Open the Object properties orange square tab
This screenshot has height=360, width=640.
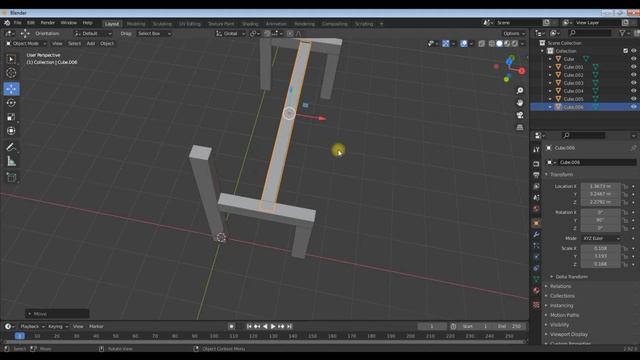point(536,223)
